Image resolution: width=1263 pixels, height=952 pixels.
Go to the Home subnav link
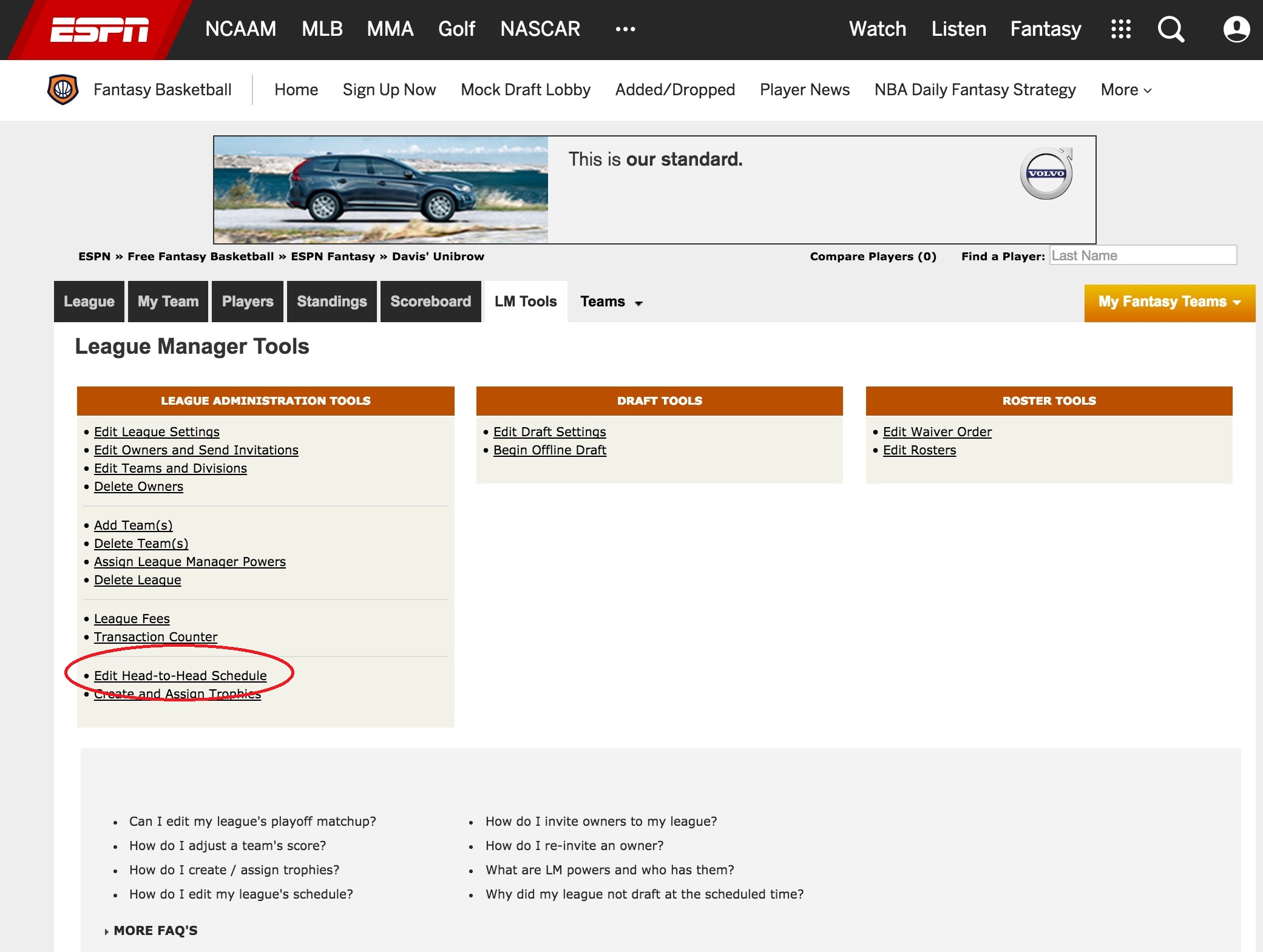296,90
